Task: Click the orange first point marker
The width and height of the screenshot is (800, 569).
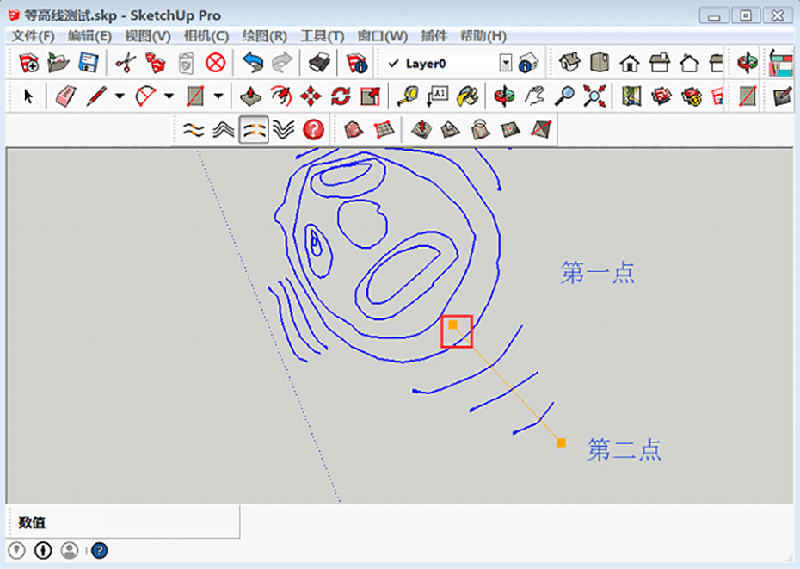Action: tap(453, 325)
